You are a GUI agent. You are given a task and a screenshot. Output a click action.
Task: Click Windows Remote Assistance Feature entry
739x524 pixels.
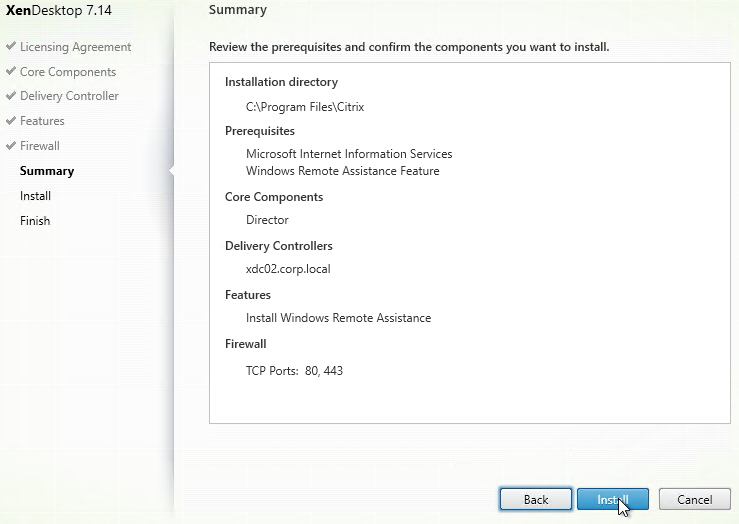point(343,171)
